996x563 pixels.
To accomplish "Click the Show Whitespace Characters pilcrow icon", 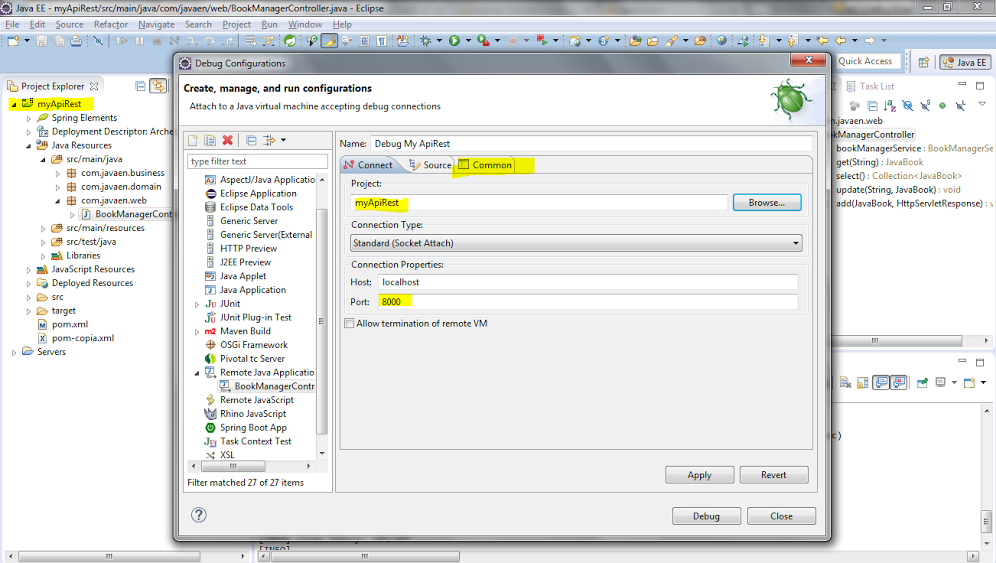I will pyautogui.click(x=382, y=41).
